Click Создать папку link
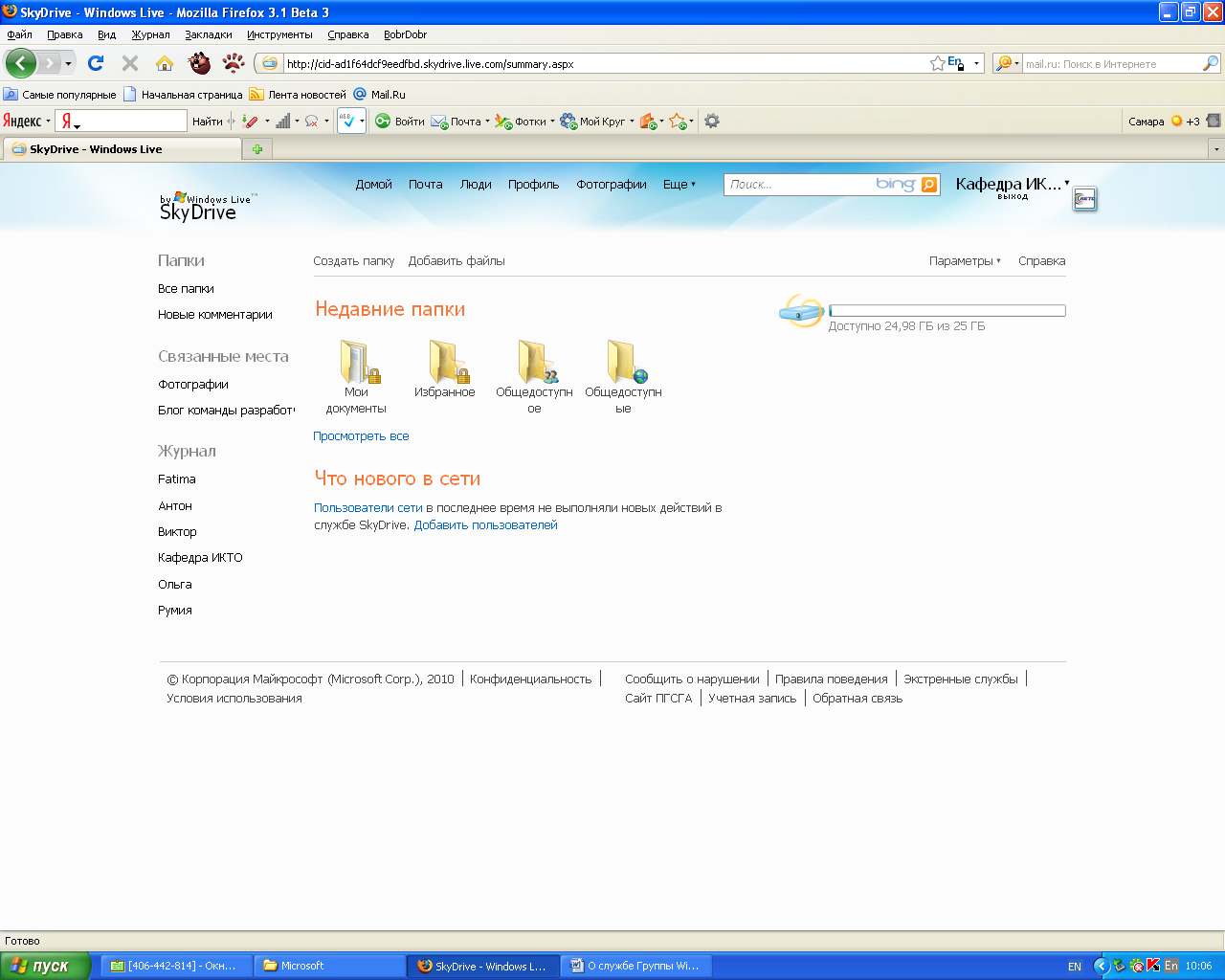Screen dimensions: 1225x980 (x=354, y=261)
